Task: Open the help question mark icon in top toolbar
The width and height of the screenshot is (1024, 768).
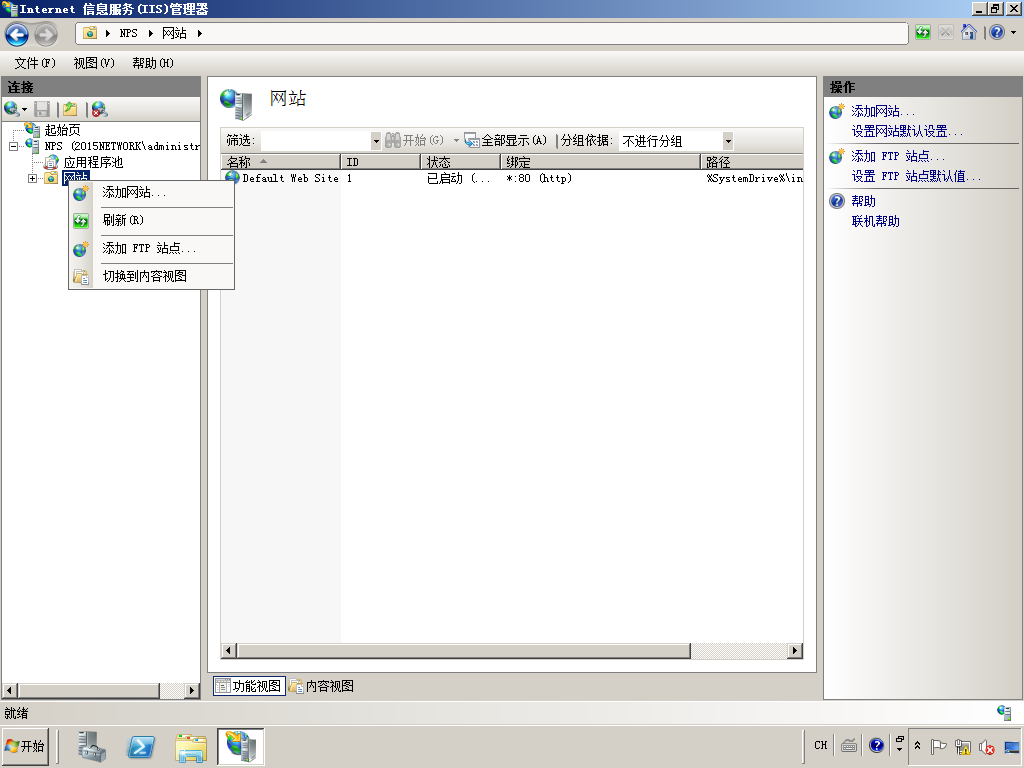Action: coord(997,33)
